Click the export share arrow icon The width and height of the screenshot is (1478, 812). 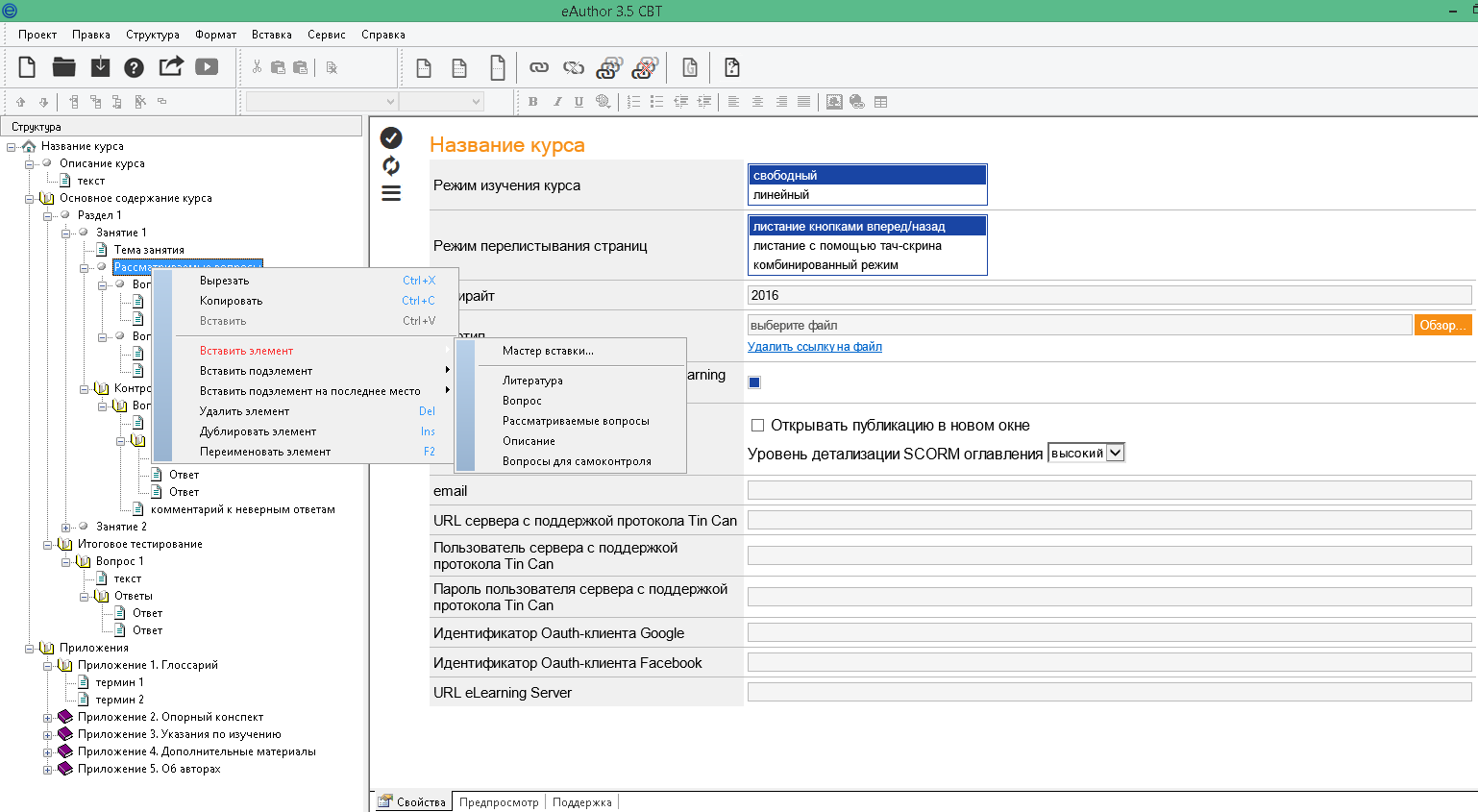[171, 66]
